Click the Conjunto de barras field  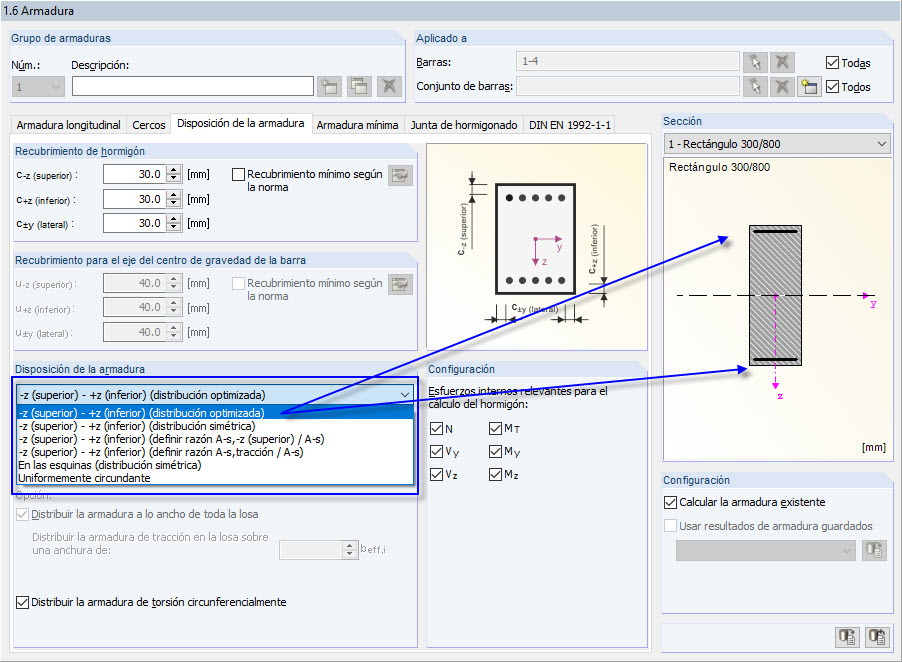[x=628, y=87]
